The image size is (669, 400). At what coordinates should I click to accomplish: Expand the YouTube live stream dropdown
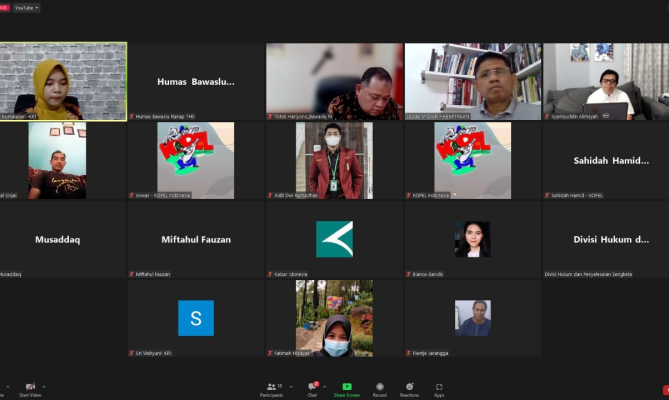coord(27,7)
